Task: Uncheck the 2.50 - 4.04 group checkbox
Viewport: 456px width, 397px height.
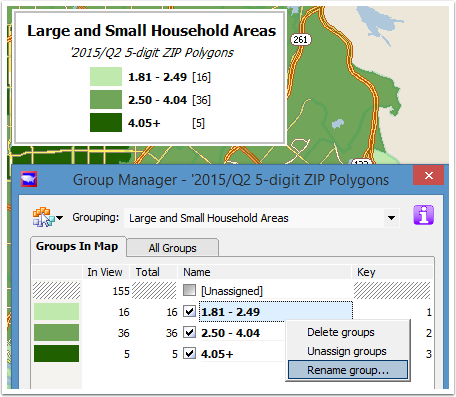Action: click(x=189, y=332)
